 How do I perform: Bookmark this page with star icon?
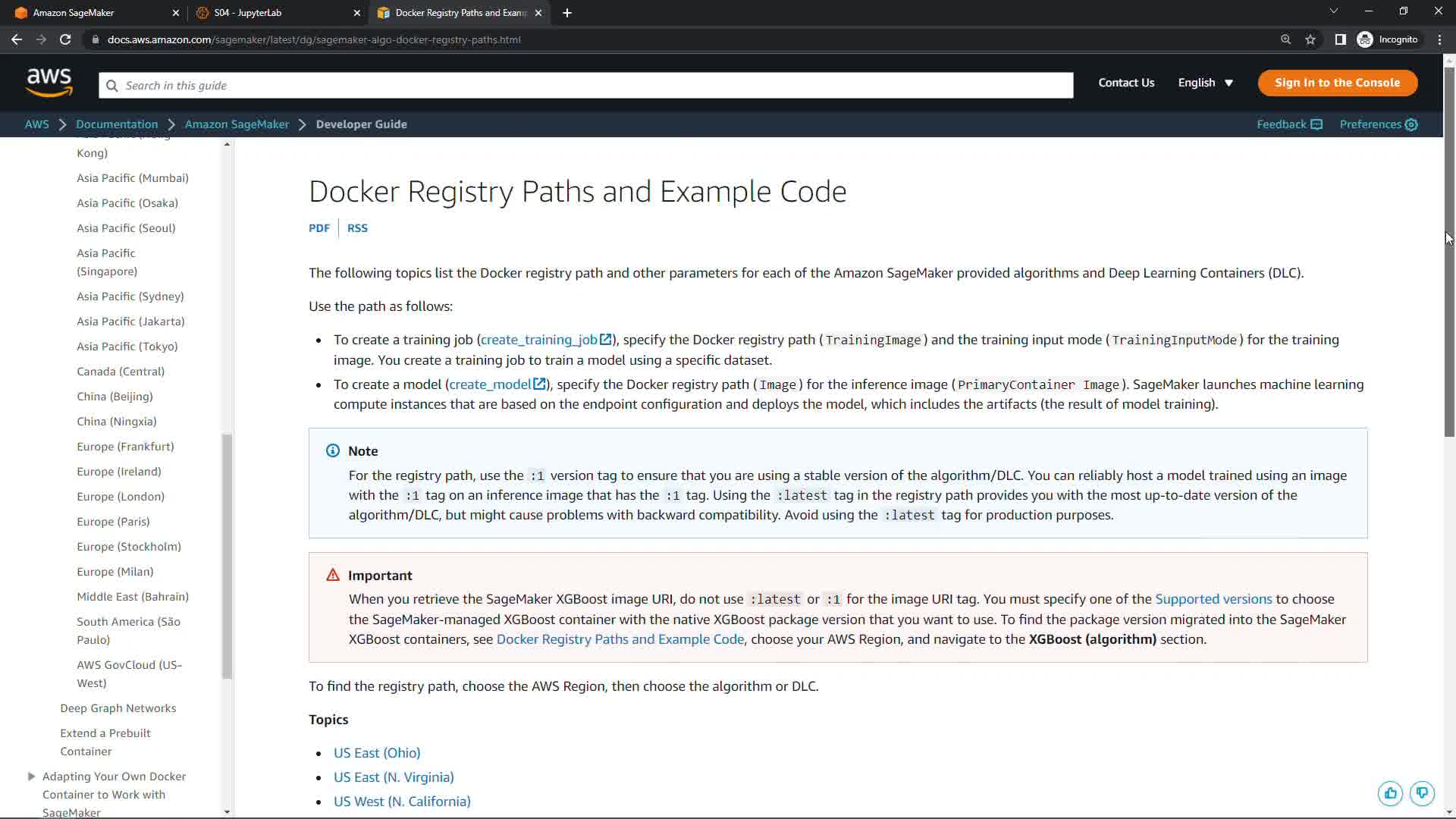click(x=1310, y=39)
